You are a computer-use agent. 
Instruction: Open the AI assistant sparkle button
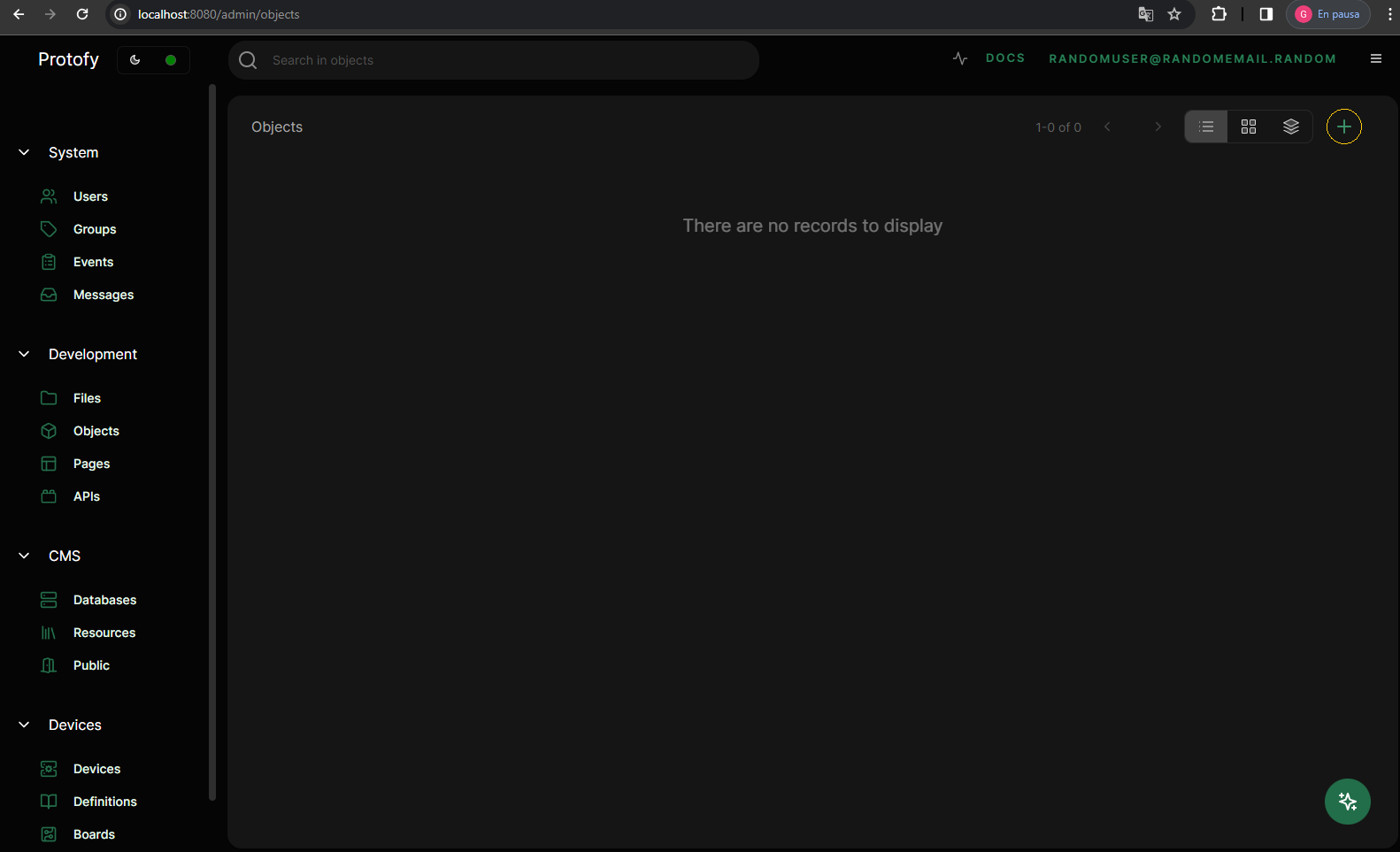coord(1347,802)
